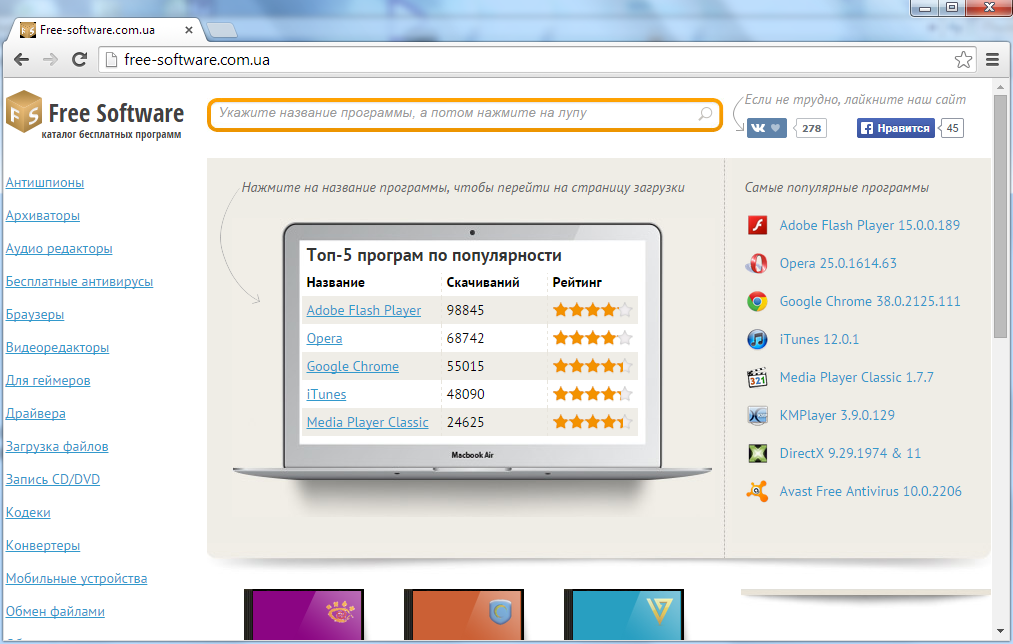
Task: Select the Мобильные устройства category link
Action: pyautogui.click(x=76, y=578)
